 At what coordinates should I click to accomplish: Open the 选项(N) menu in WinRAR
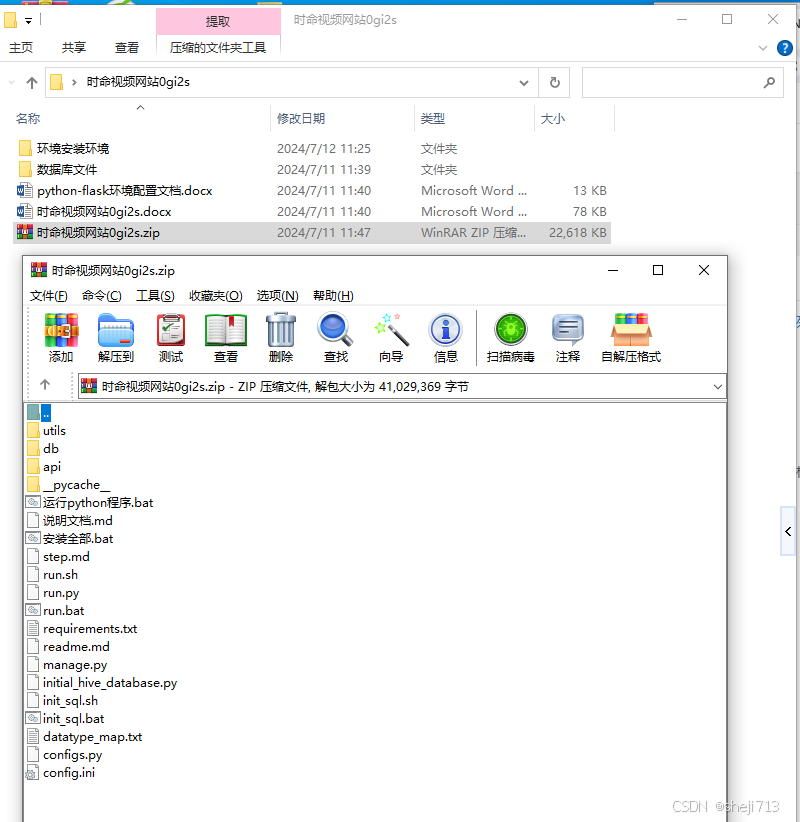click(277, 295)
